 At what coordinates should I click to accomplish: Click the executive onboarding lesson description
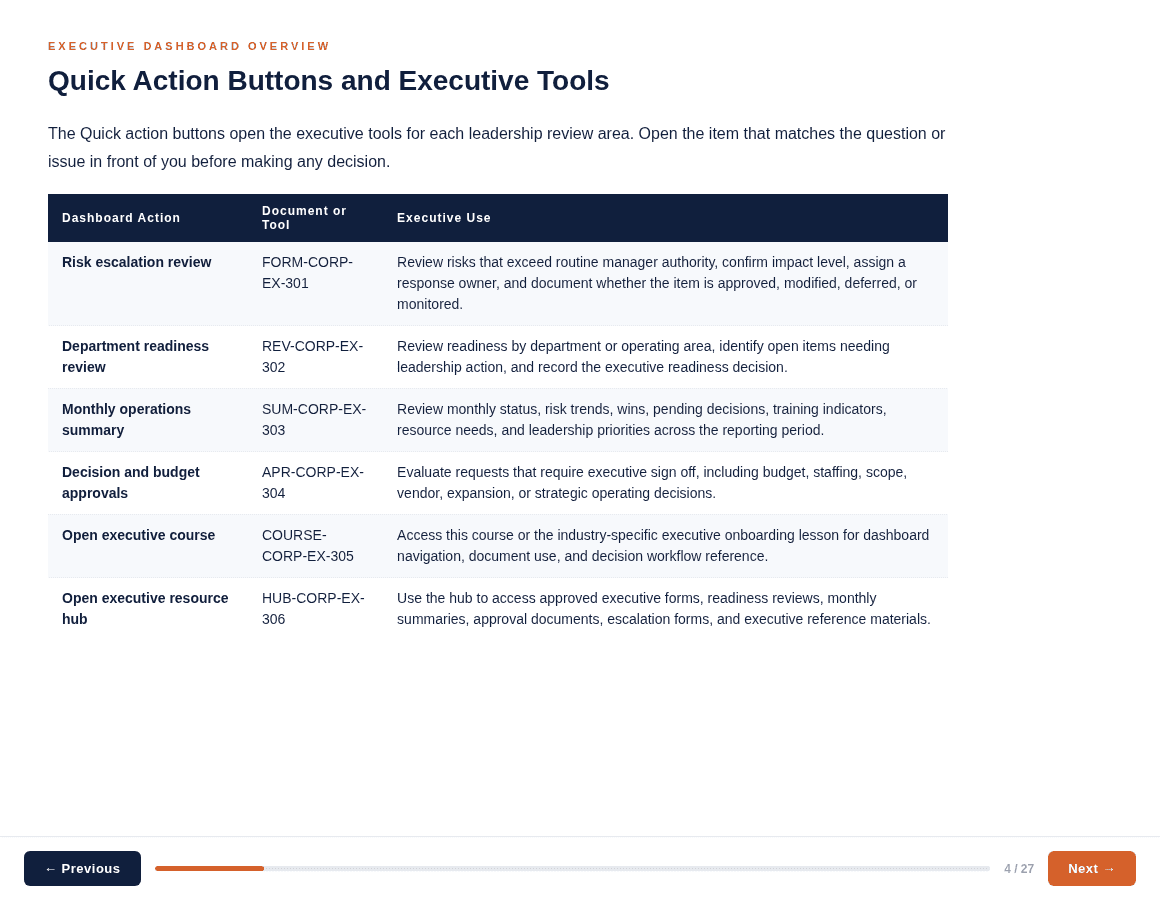663,546
